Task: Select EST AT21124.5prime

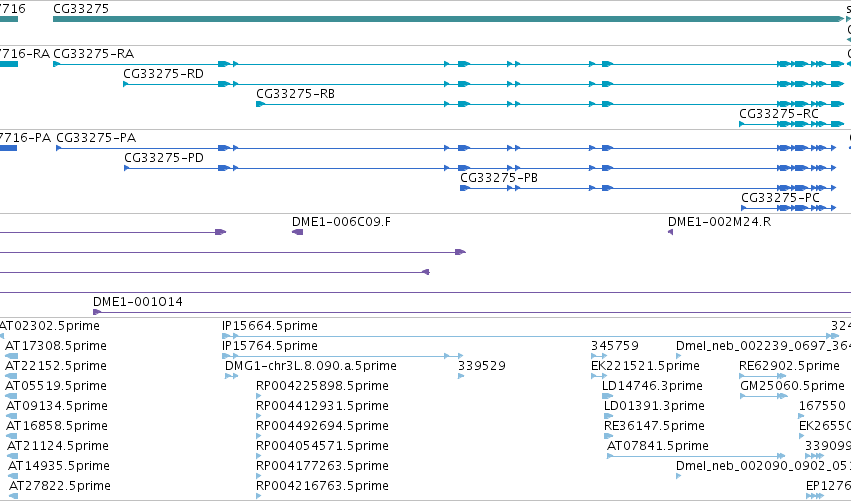Action: tap(58, 446)
